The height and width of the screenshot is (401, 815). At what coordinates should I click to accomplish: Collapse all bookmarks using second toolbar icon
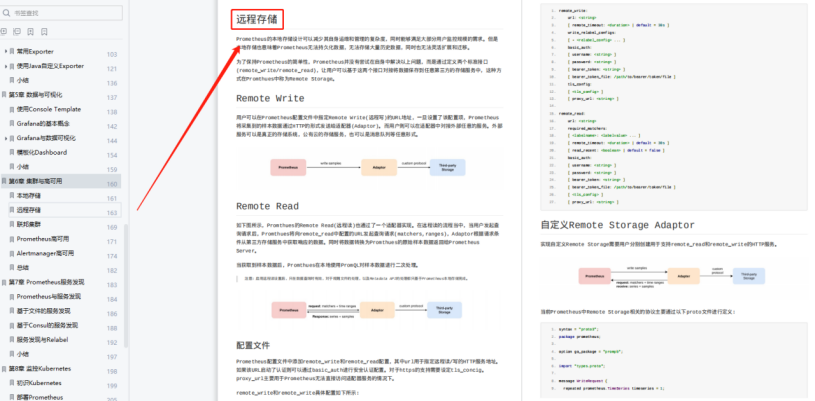(17, 32)
